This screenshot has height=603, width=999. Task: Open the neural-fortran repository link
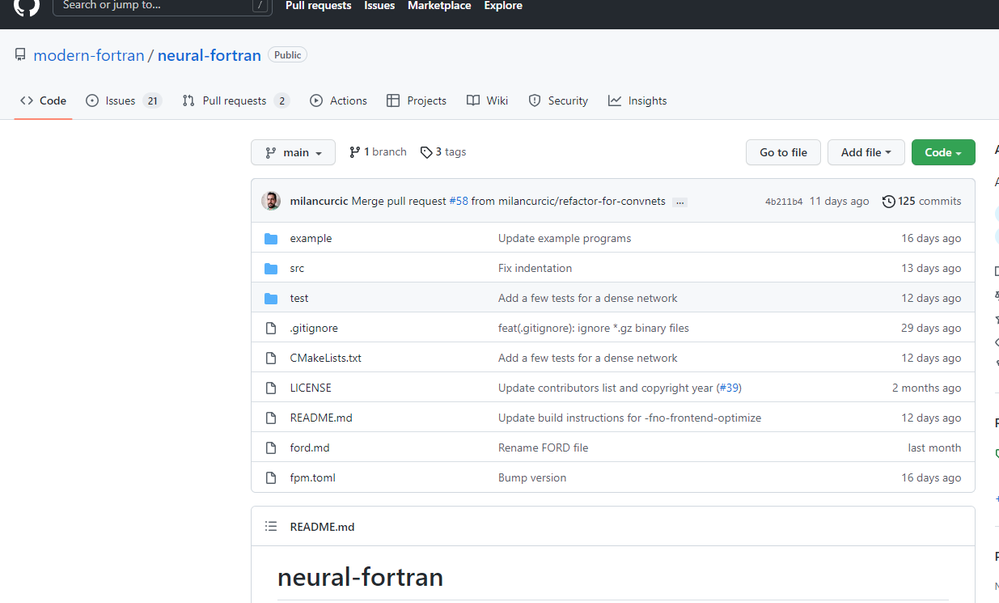(x=209, y=55)
